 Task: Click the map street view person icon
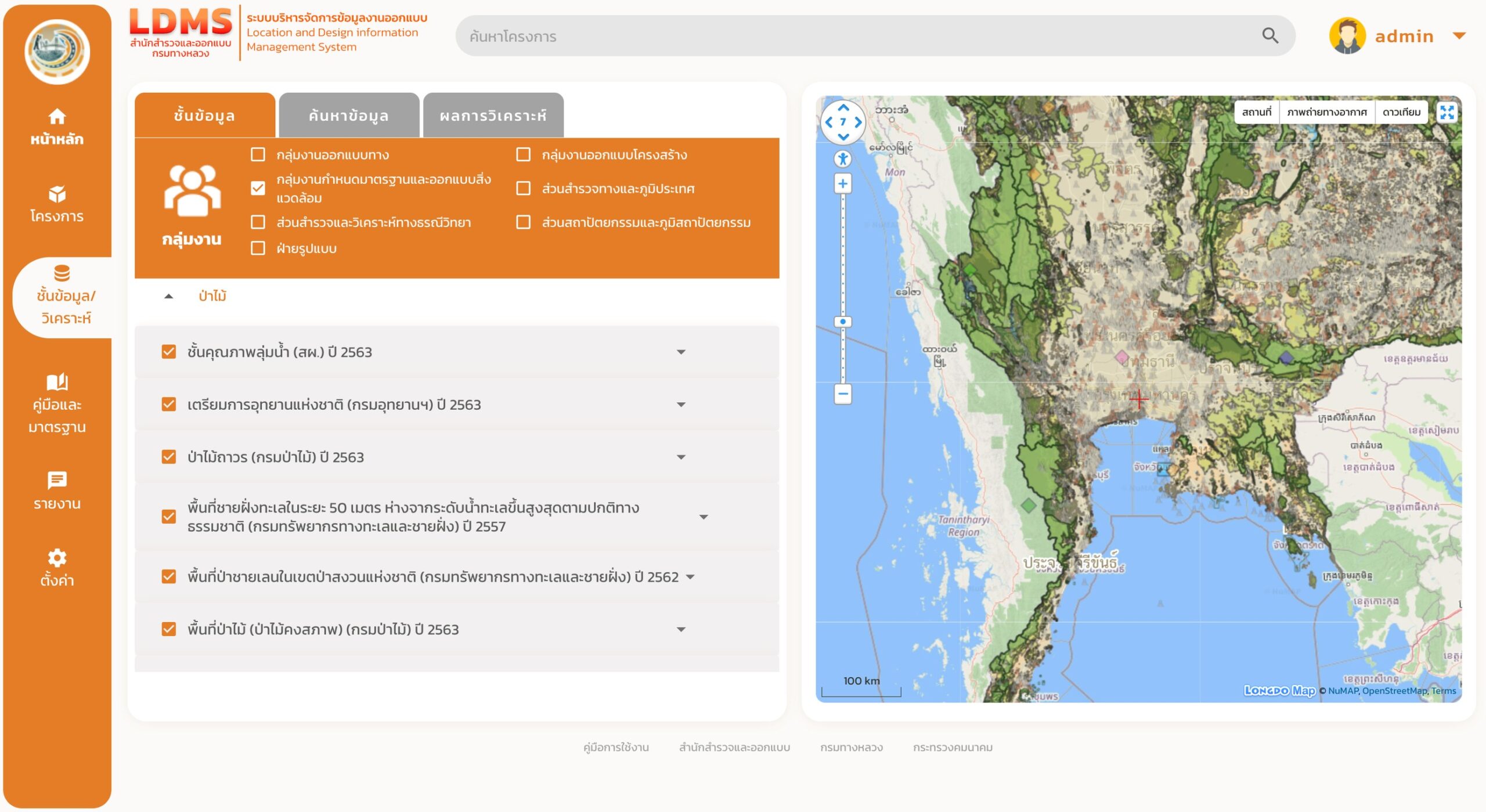tap(842, 158)
